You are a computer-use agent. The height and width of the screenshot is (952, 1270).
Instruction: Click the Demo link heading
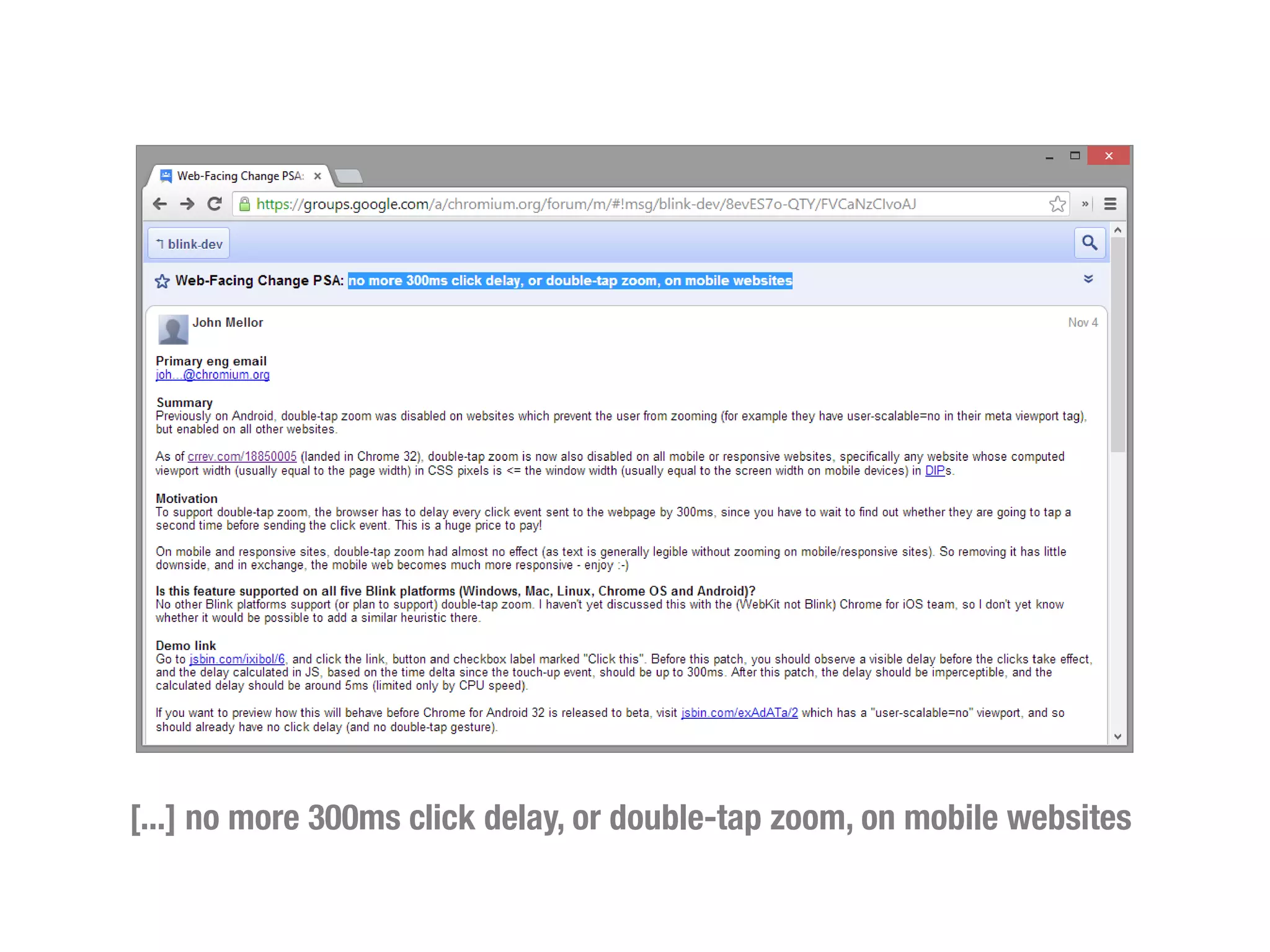(185, 646)
